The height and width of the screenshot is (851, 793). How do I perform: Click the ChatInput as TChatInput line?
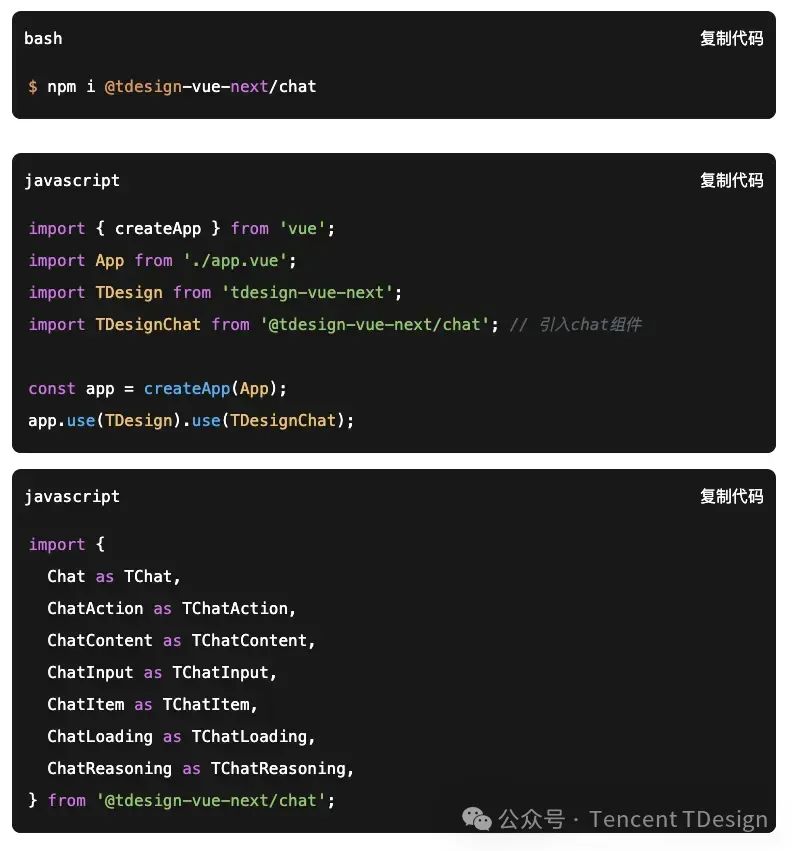coord(162,673)
